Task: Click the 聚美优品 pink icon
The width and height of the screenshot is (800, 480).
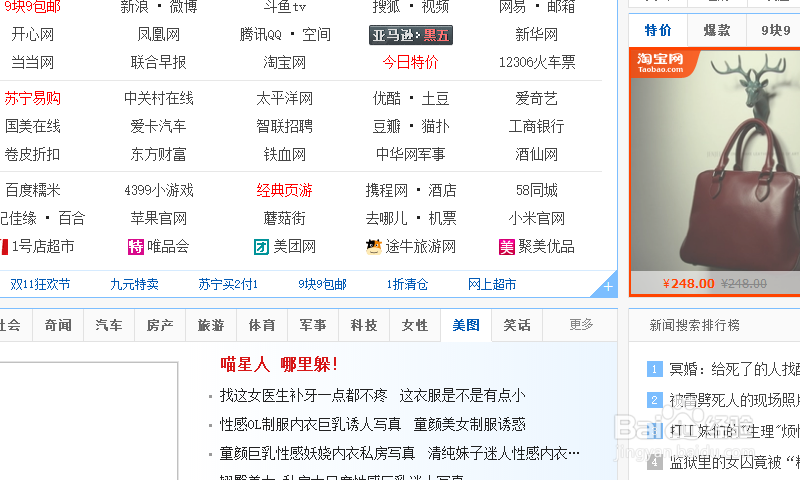Action: coord(506,247)
